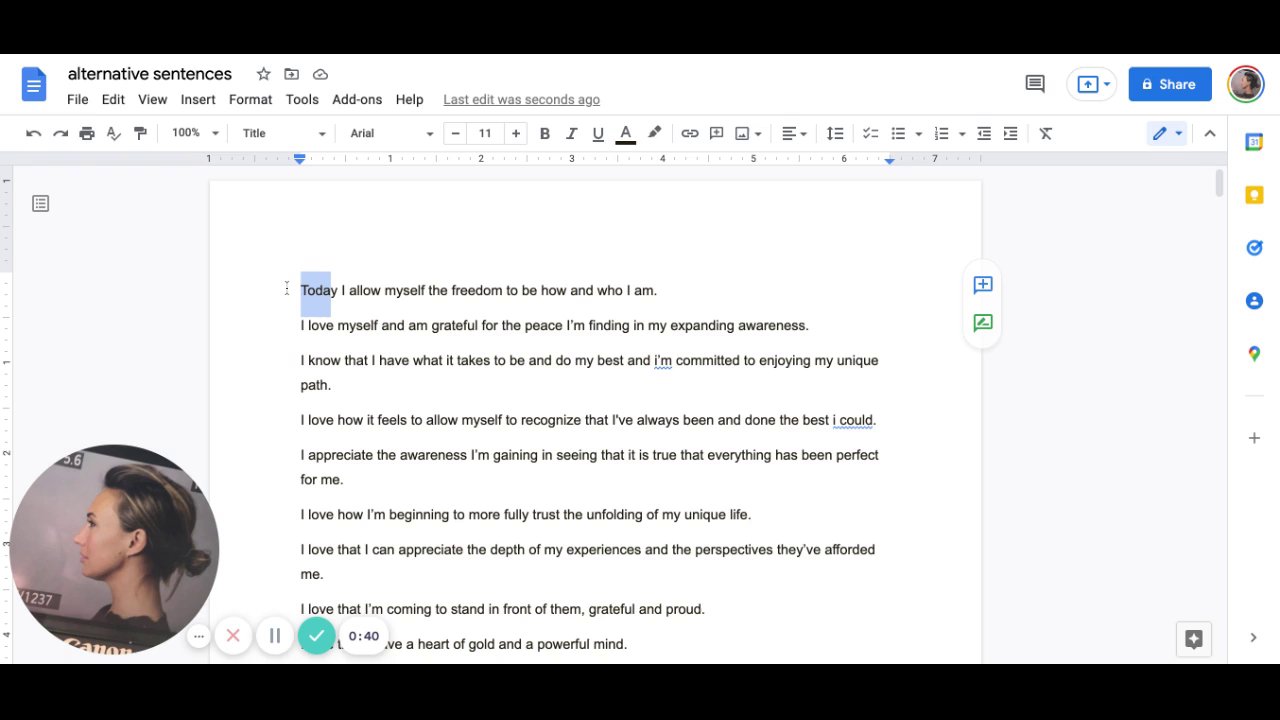Viewport: 1280px width, 720px height.
Task: Toggle checklist formatting
Action: click(870, 133)
